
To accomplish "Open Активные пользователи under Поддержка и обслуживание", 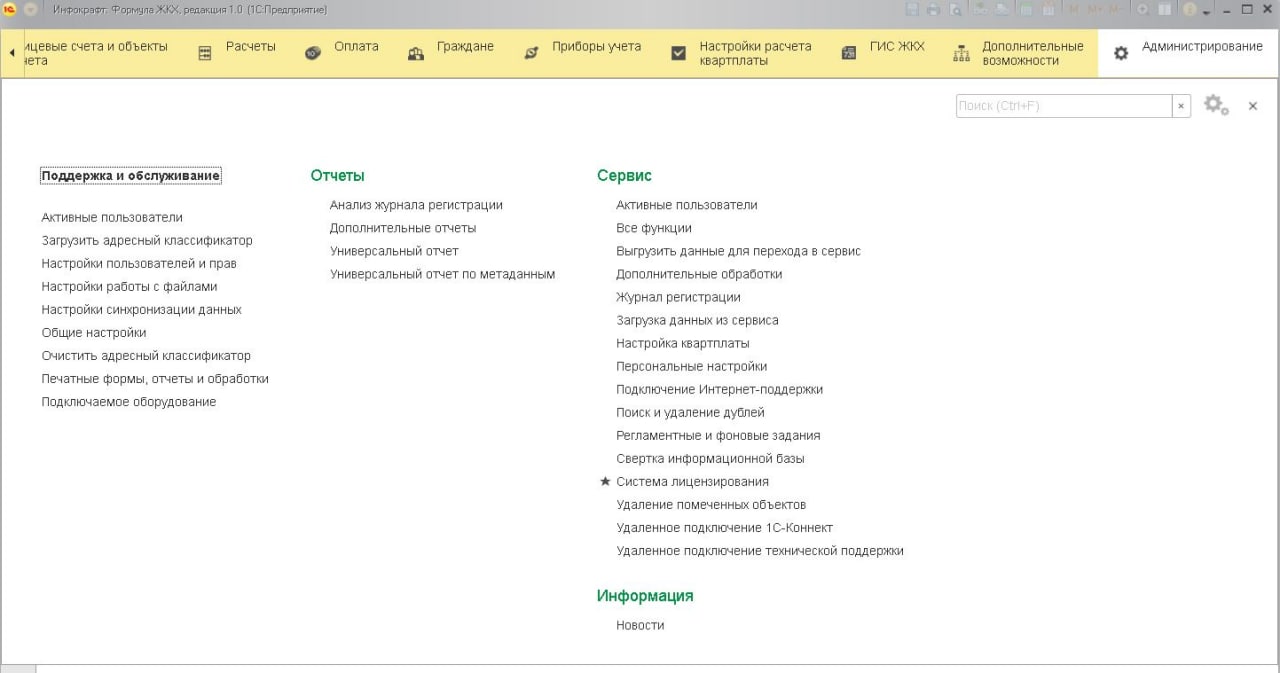I will pyautogui.click(x=112, y=217).
